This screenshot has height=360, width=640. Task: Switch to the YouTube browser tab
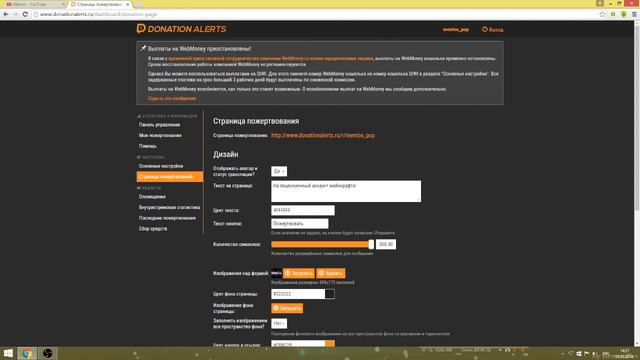34,4
